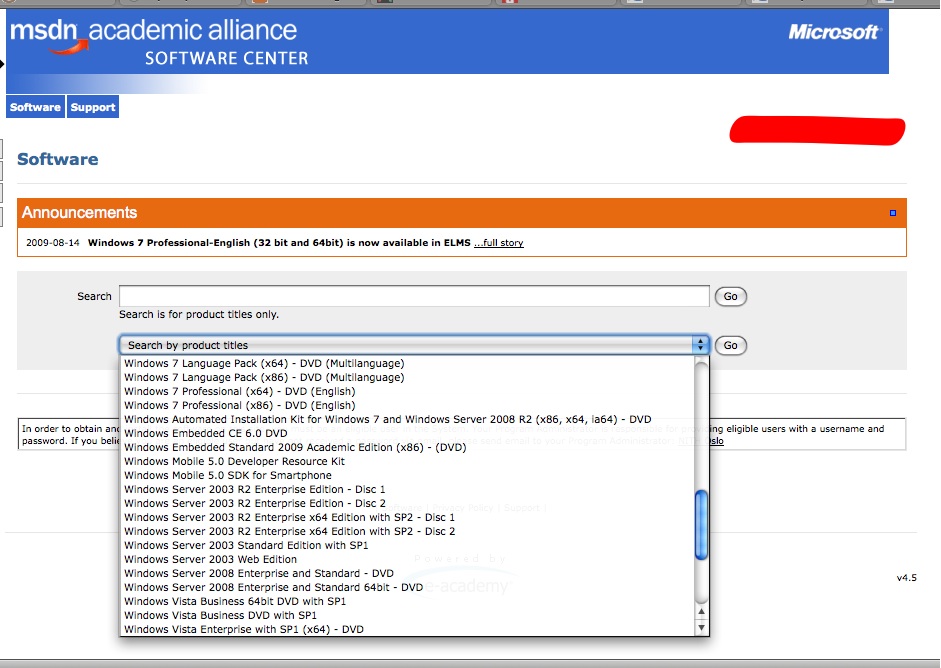Choose Windows 7 Professional (x86) DVD English
This screenshot has height=668, width=941.
(407, 406)
